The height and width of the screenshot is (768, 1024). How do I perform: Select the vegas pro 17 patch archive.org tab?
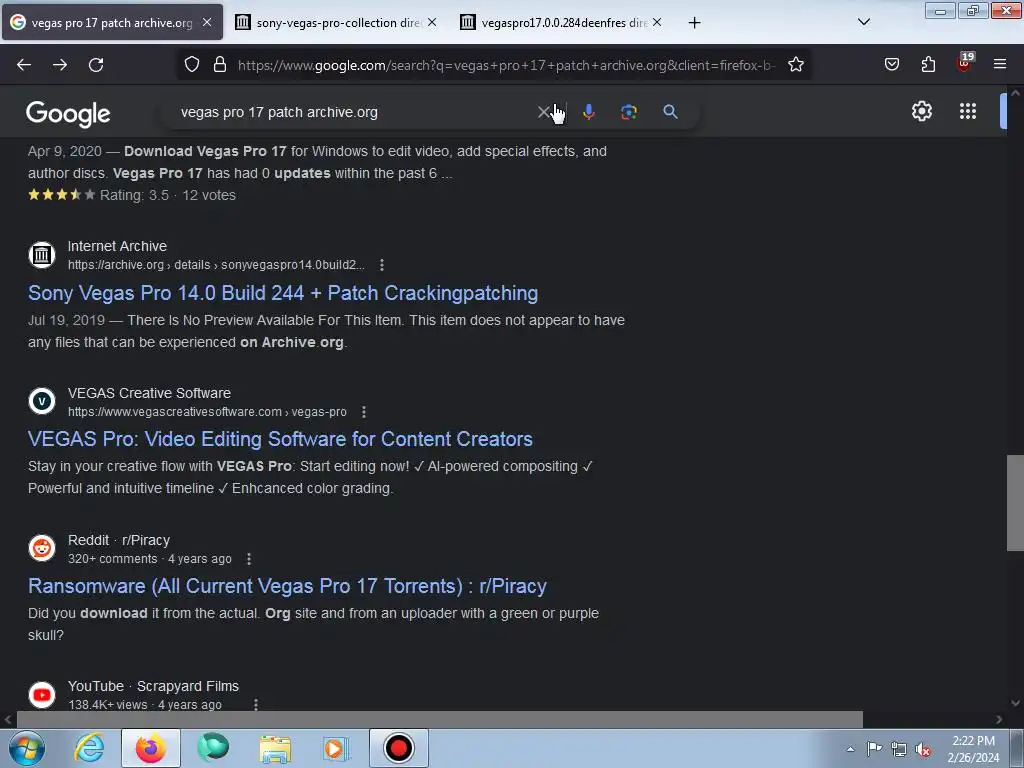[x=112, y=23]
